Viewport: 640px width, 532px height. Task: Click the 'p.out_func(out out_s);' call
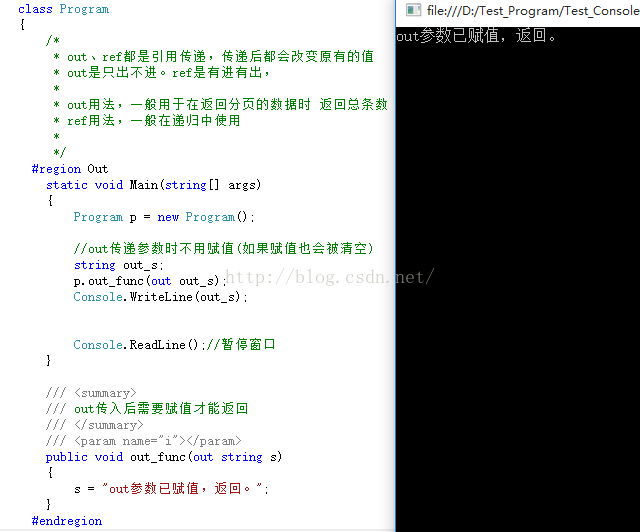pos(150,281)
